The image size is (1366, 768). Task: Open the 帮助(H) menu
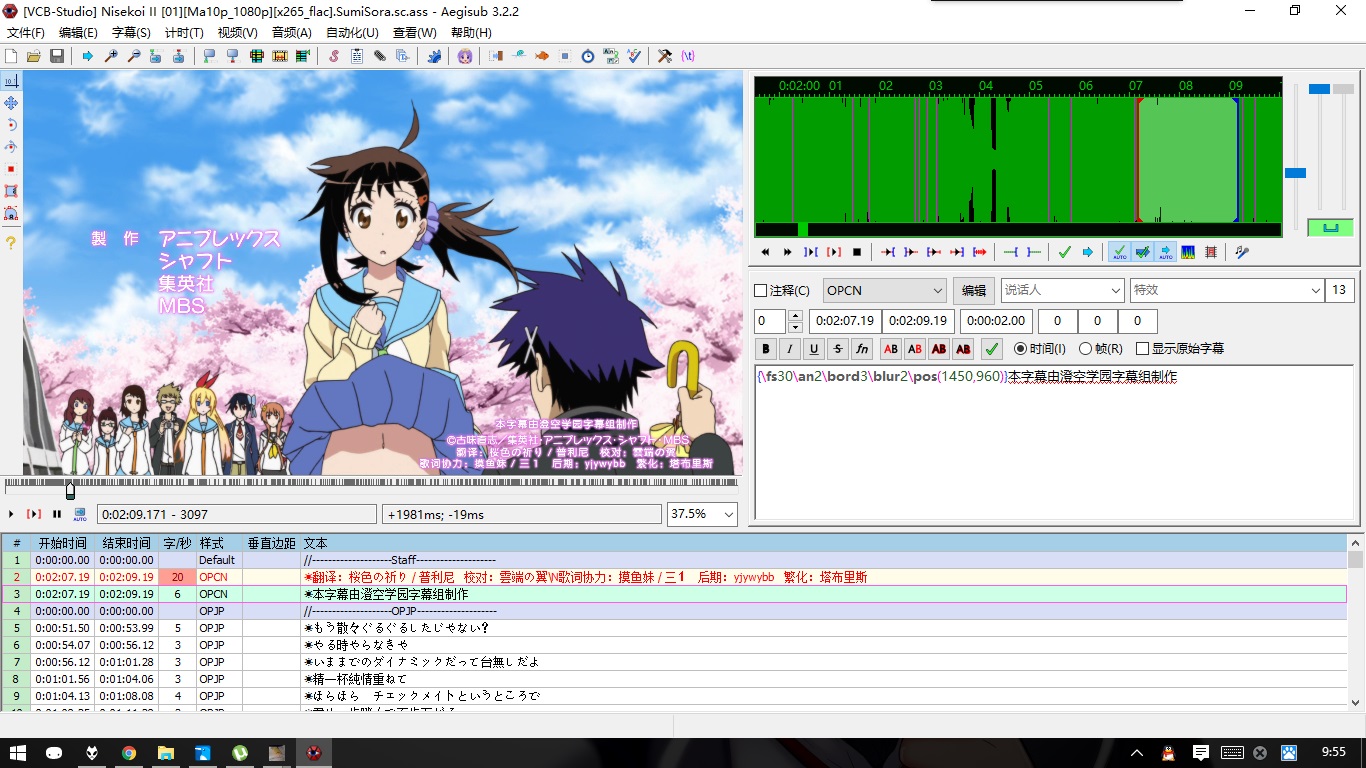tap(471, 33)
